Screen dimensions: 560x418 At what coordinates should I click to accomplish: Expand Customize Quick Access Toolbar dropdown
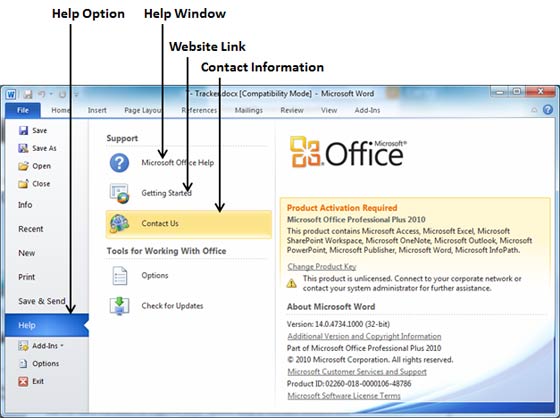pyautogui.click(x=76, y=94)
